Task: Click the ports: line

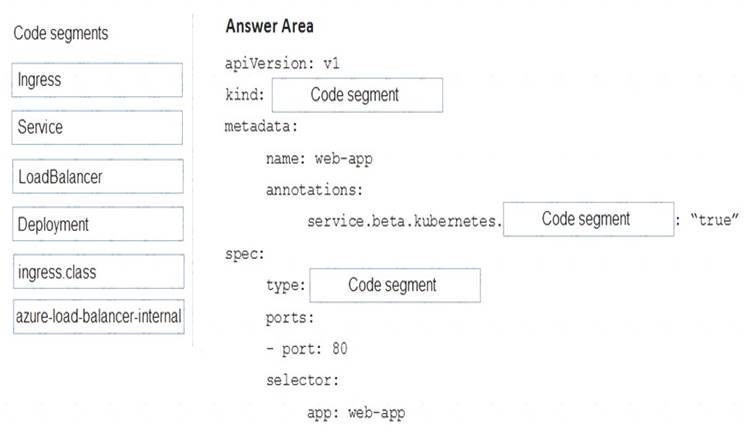Action: click(290, 317)
